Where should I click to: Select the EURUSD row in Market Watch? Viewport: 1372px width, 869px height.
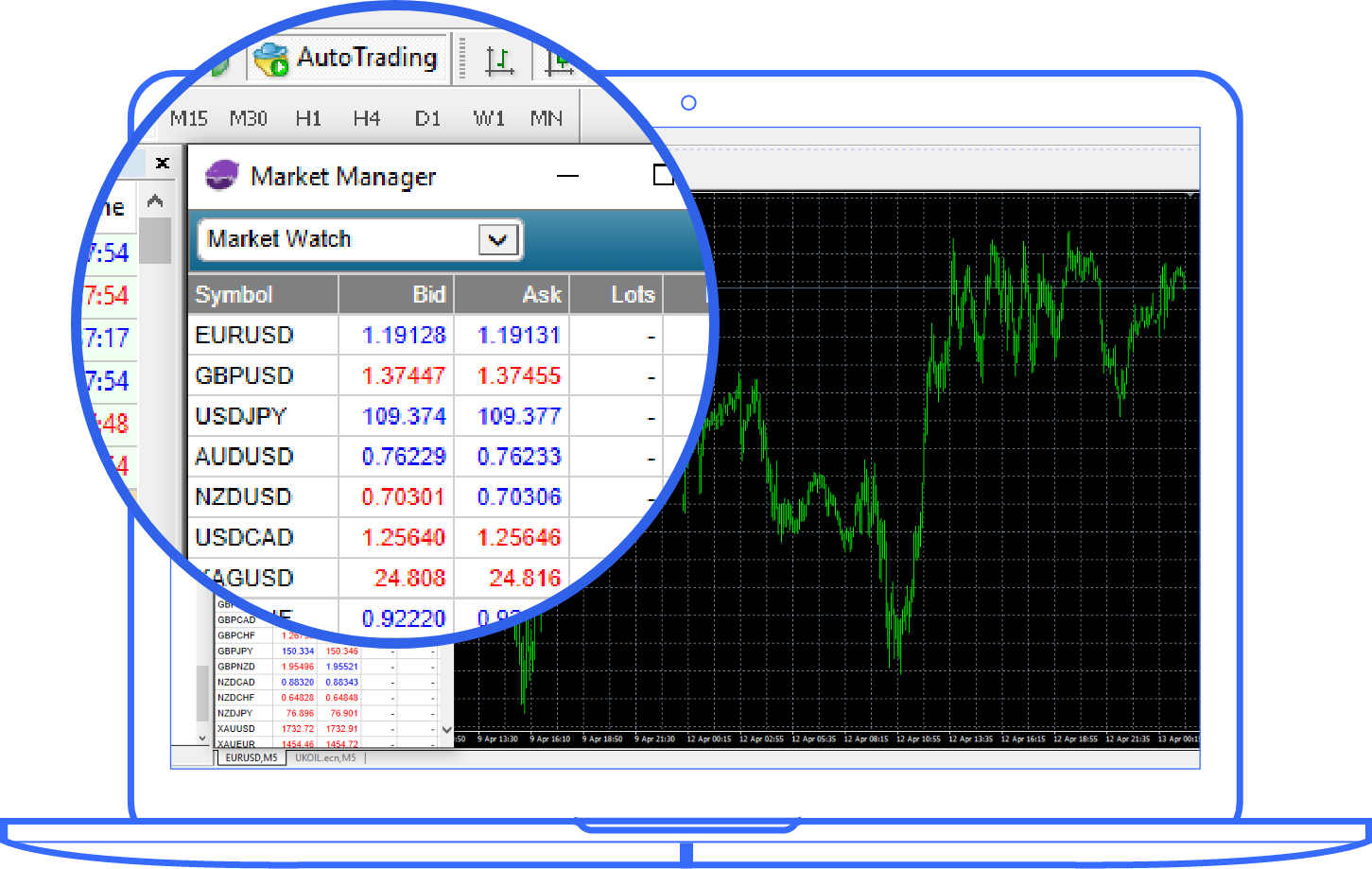pyautogui.click(x=244, y=336)
